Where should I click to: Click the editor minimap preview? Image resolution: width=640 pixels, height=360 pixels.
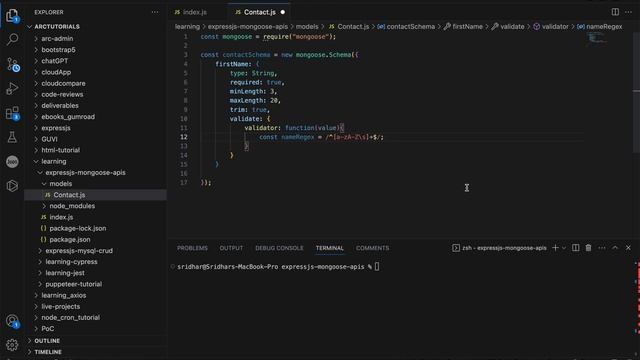(x=597, y=38)
